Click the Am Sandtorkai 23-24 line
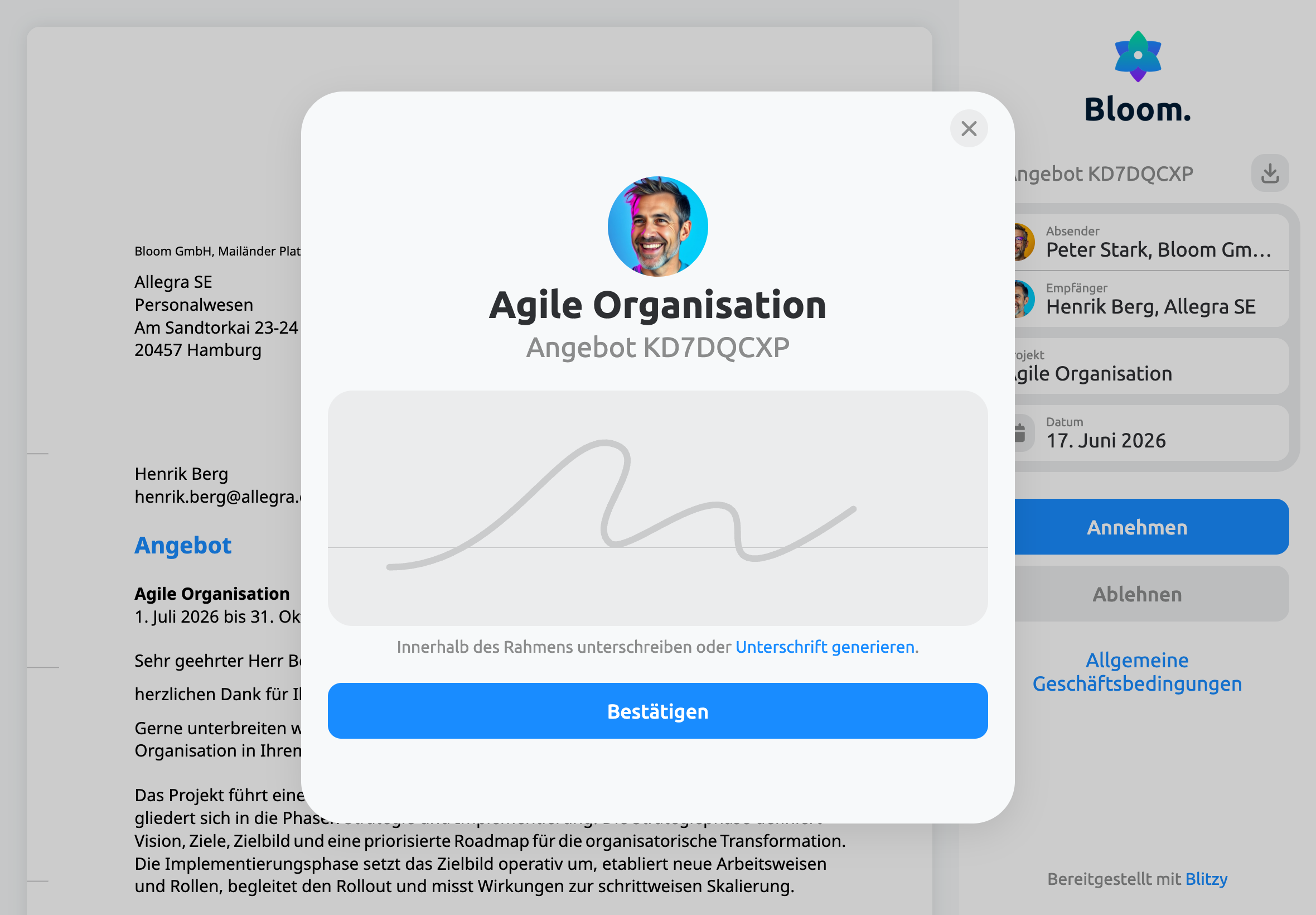Image resolution: width=1316 pixels, height=915 pixels. point(216,328)
